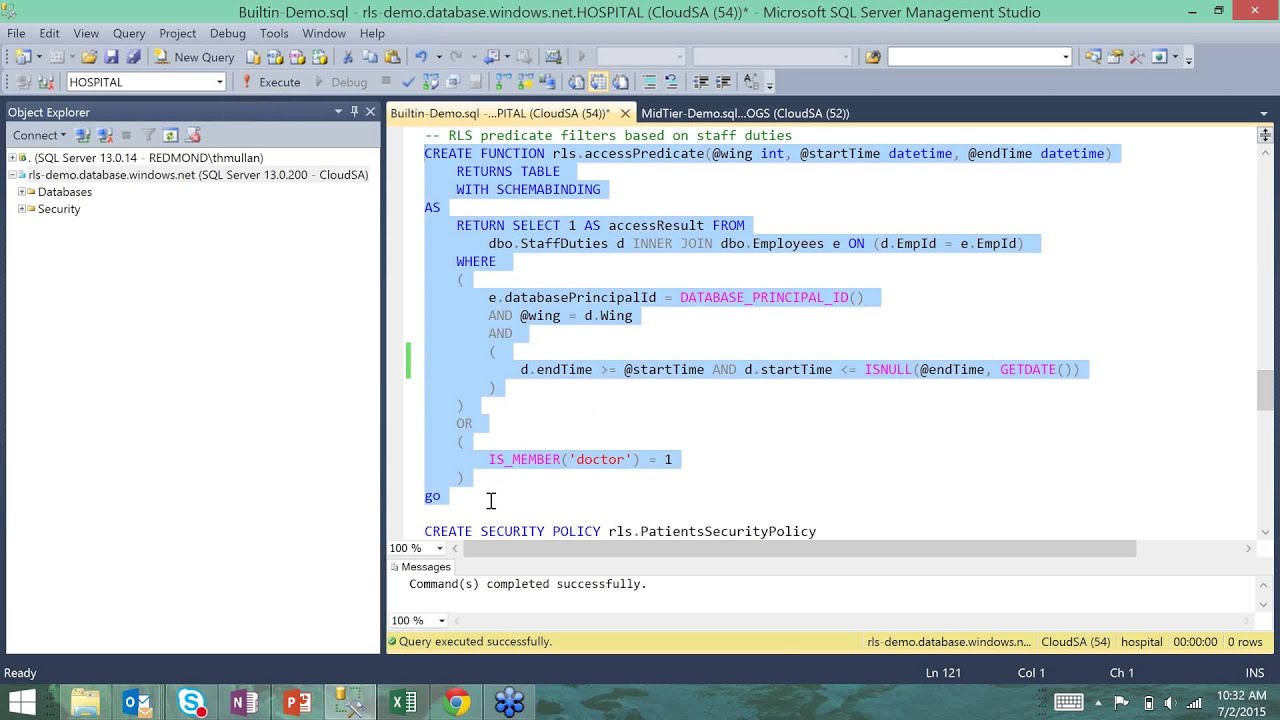The height and width of the screenshot is (720, 1280).
Task: Click the Results to Text icon
Action: point(576,82)
